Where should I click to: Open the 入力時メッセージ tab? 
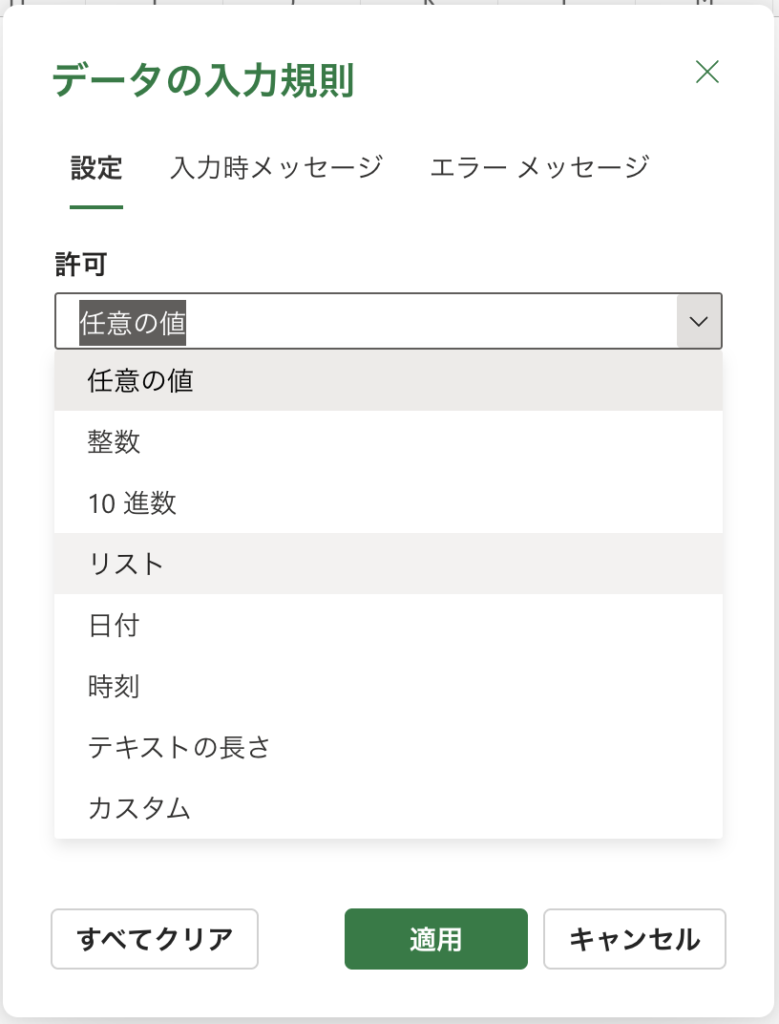(x=276, y=167)
